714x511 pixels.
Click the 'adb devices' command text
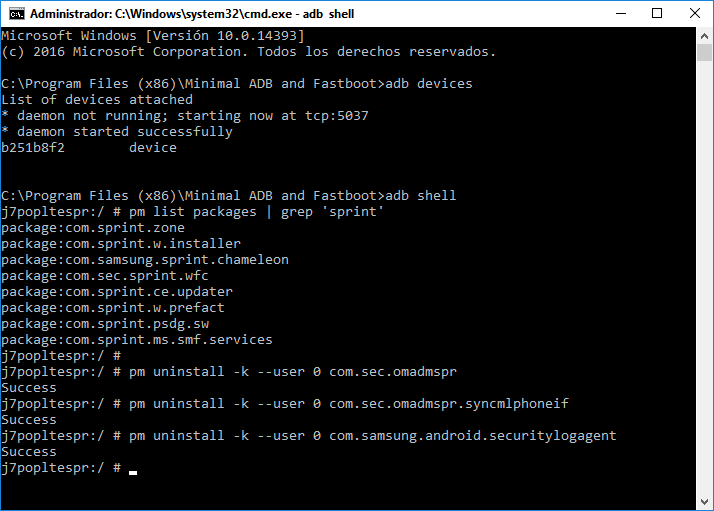[x=428, y=84]
